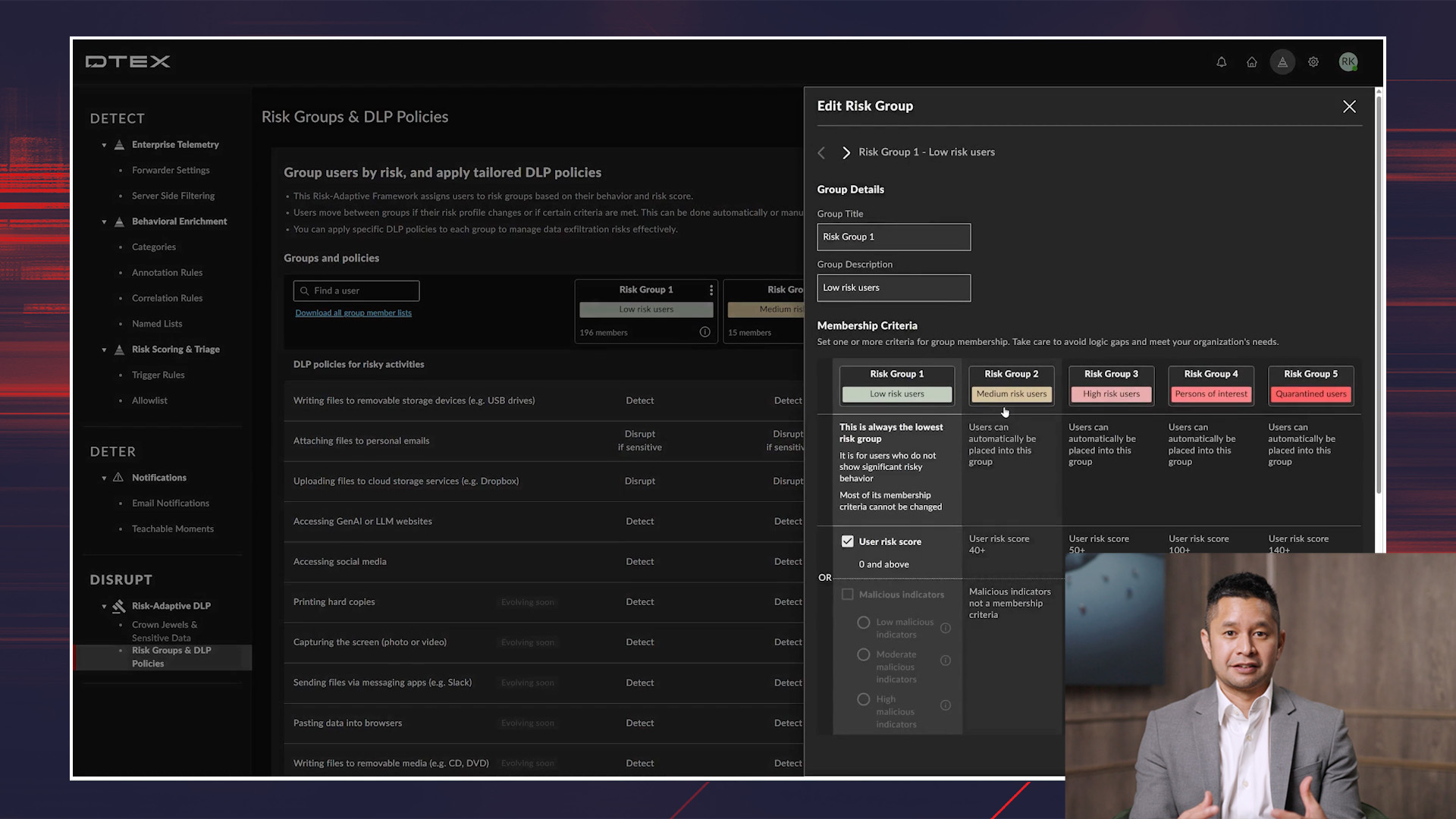Collapse the Enterprise Telemetry tree section
This screenshot has height=819, width=1456.
(104, 145)
